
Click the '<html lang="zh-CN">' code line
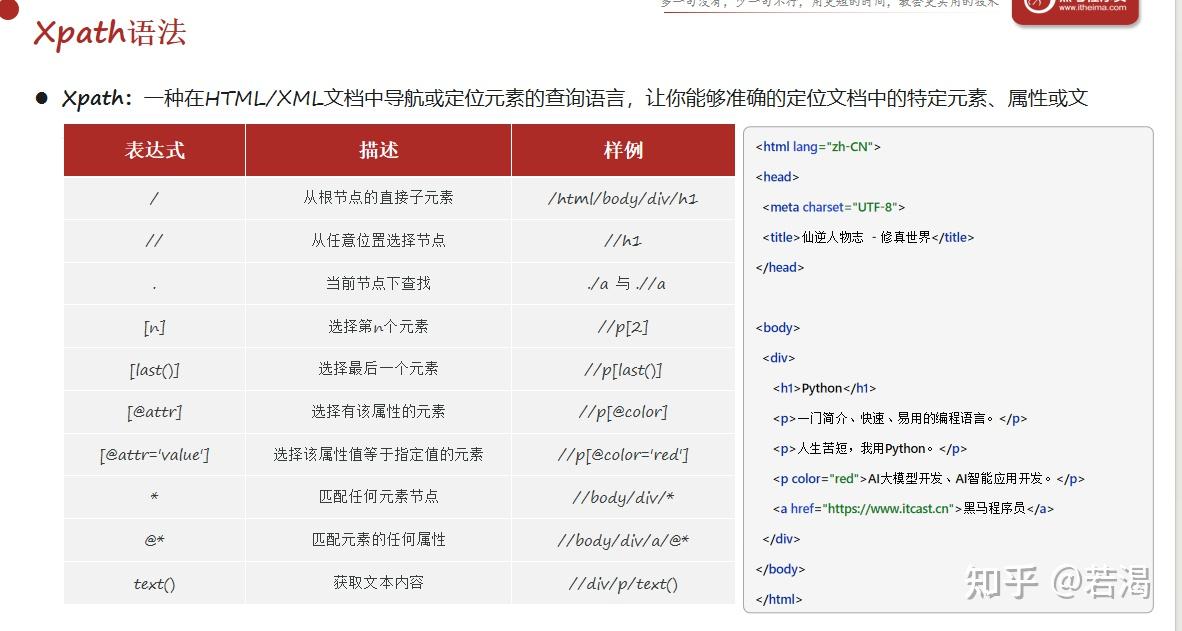818,147
